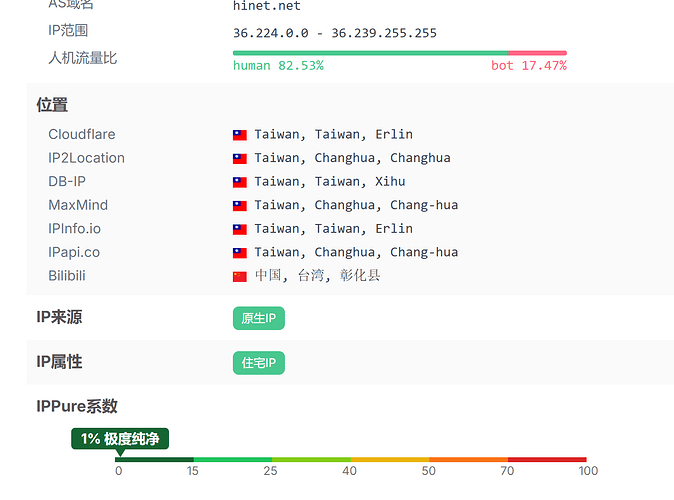Select the flag icon in the DB-IP row
Screen dimensions: 674x500
[x=240, y=182]
